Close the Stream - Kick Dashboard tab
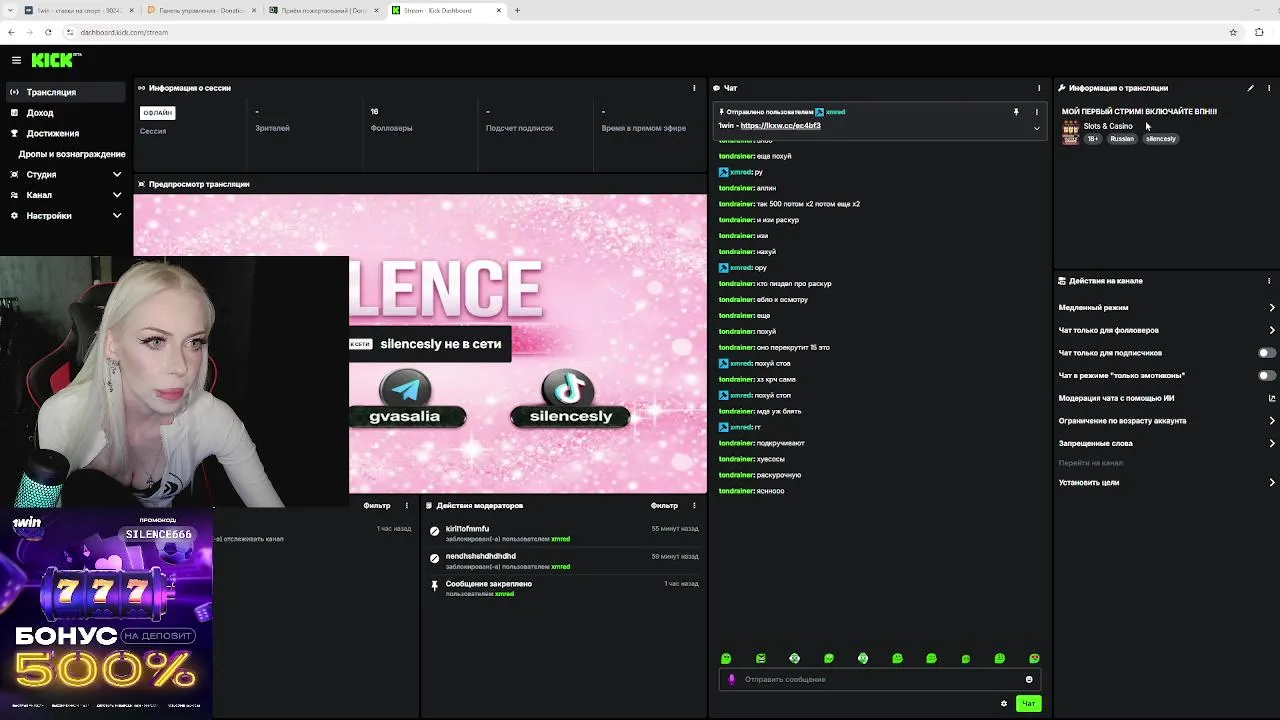The image size is (1280, 720). [x=499, y=10]
